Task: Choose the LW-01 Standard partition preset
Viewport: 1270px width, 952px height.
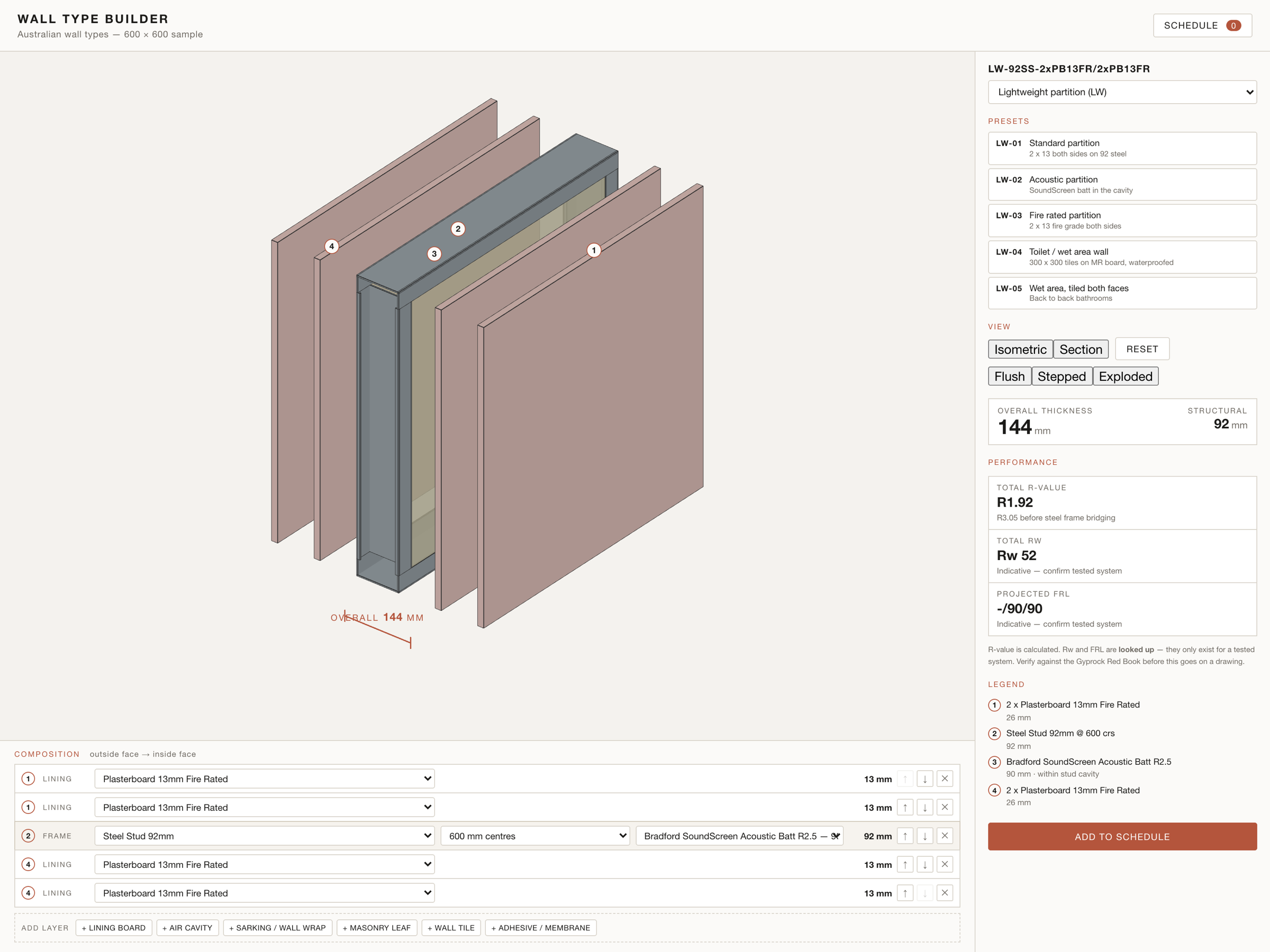Action: pyautogui.click(x=1122, y=149)
